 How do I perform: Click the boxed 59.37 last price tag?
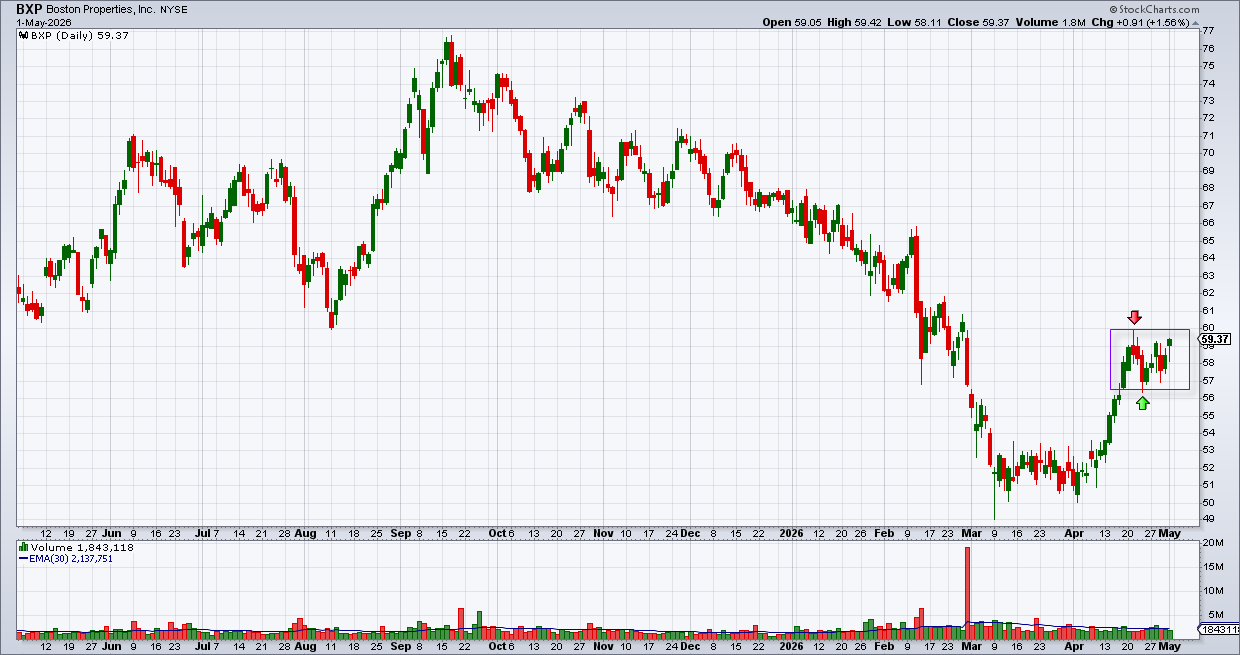pyautogui.click(x=1216, y=339)
